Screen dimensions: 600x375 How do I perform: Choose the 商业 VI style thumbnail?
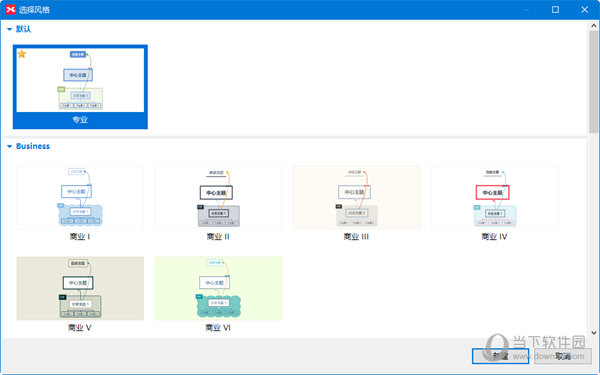point(218,288)
